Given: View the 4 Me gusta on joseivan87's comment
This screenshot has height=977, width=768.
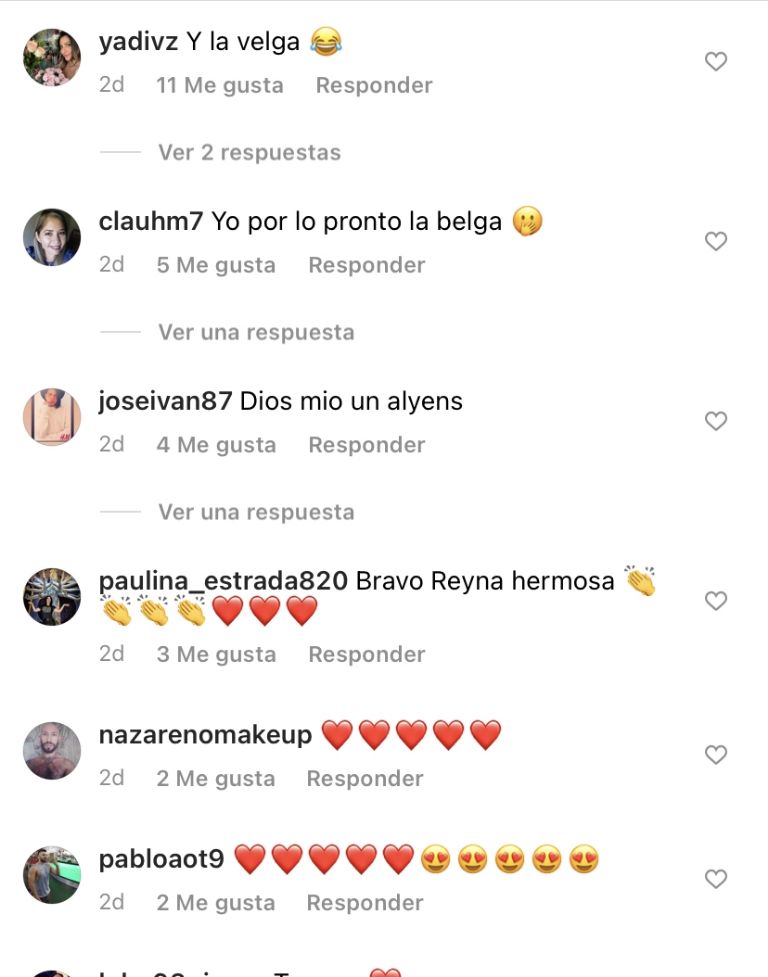Looking at the screenshot, I should (216, 445).
